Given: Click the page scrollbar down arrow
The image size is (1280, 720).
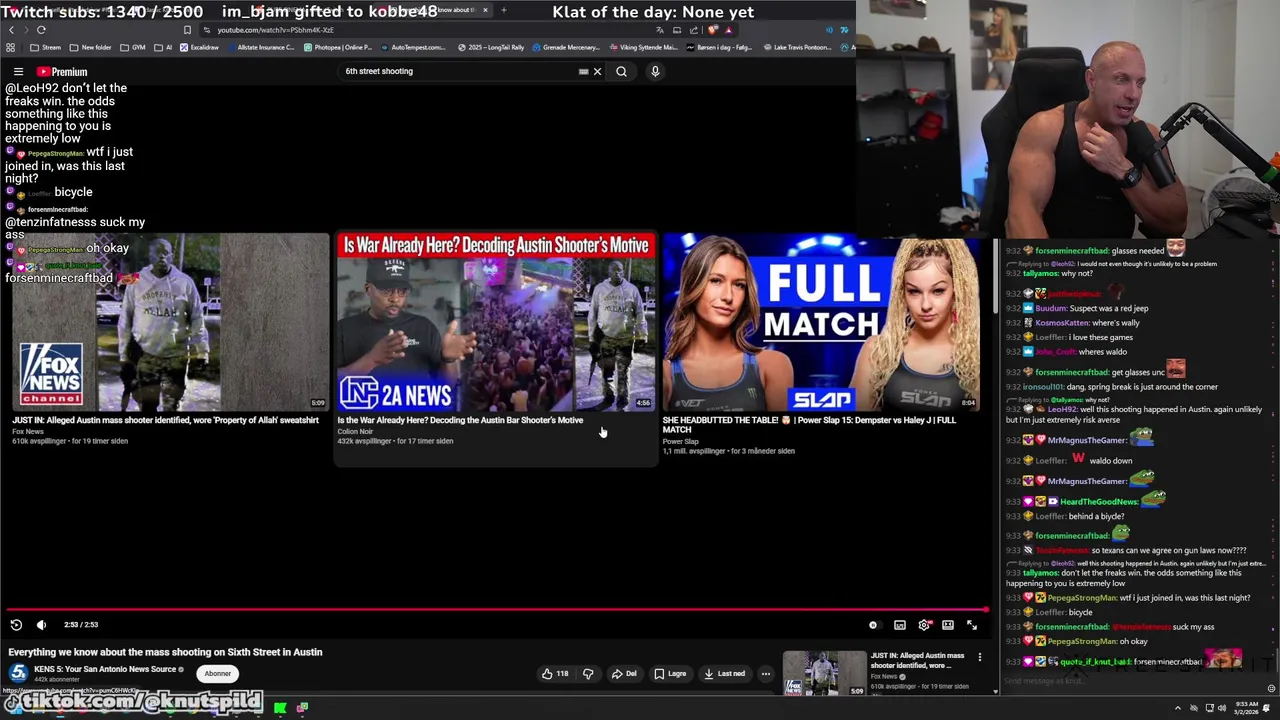Looking at the screenshot, I should tap(995, 690).
